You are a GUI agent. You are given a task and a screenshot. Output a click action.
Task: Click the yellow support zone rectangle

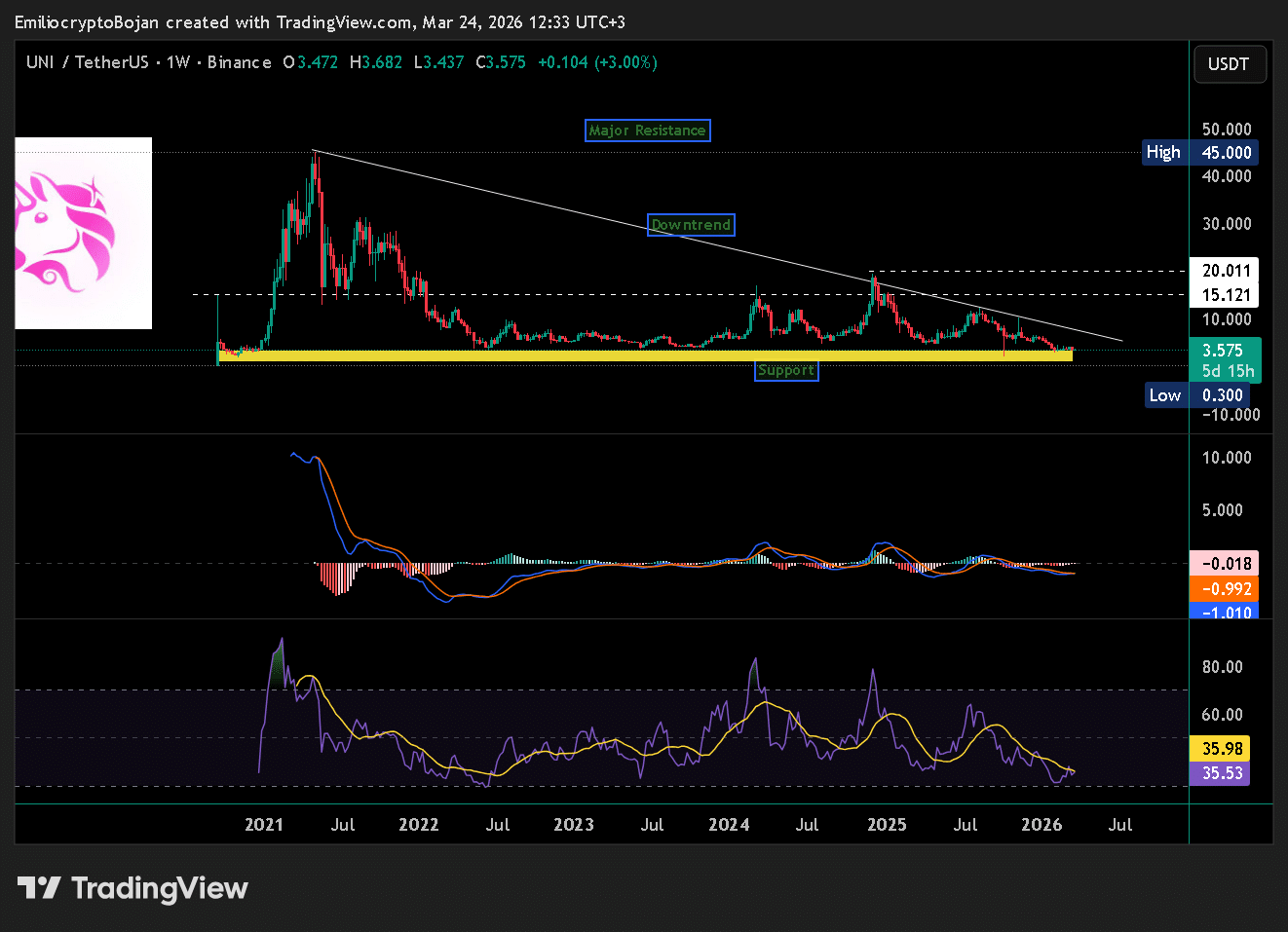tap(643, 356)
